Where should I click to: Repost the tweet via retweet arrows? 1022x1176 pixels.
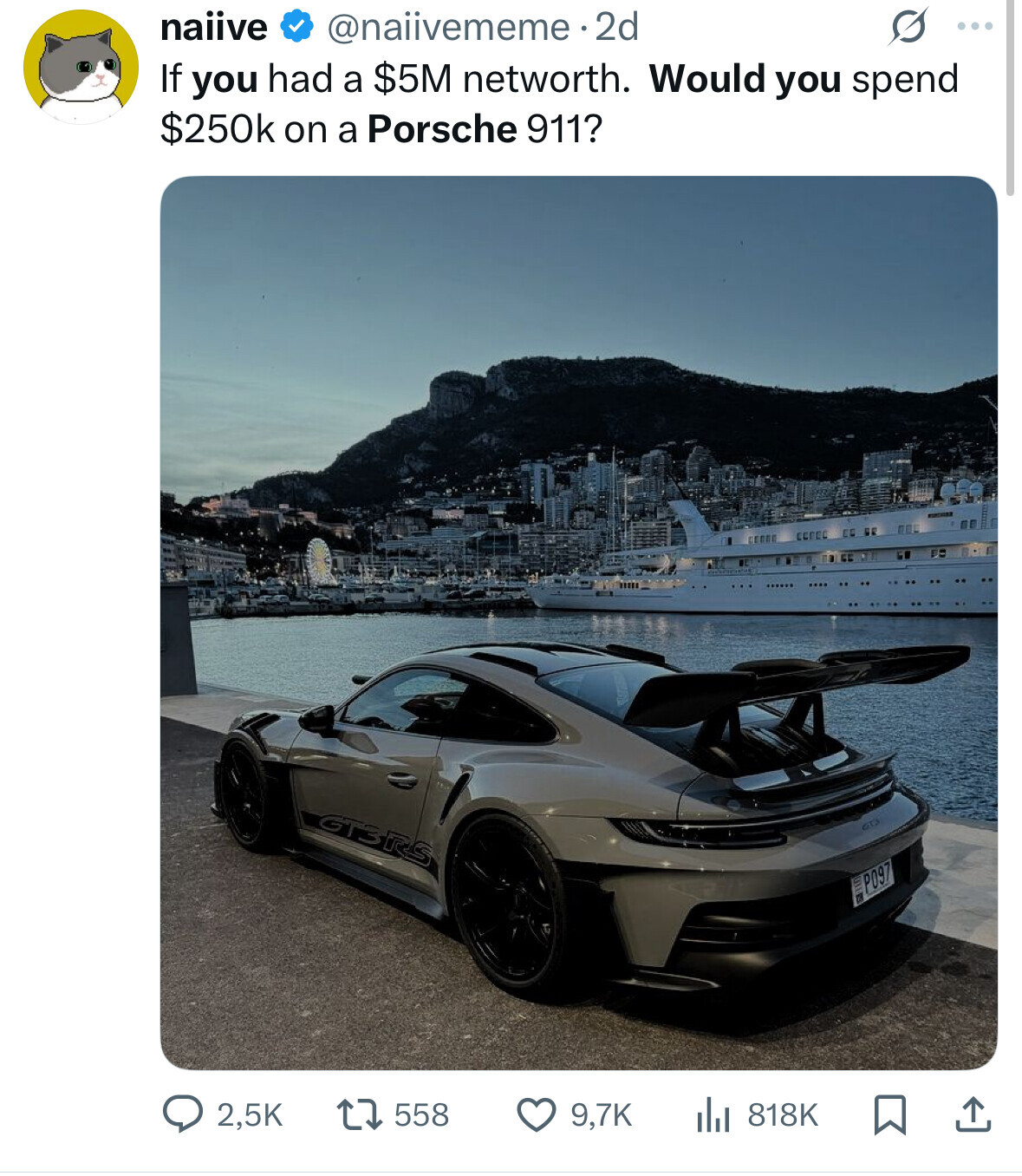[360, 1114]
